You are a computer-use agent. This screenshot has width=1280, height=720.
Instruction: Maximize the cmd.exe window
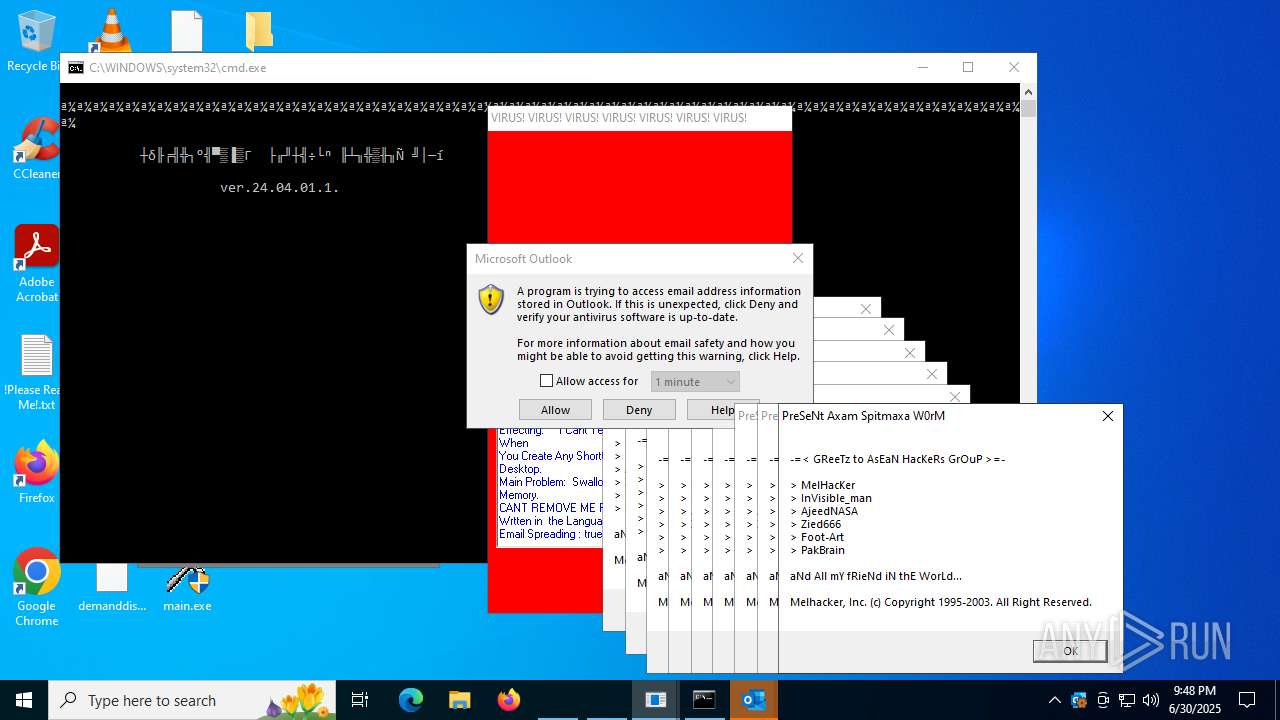point(967,68)
